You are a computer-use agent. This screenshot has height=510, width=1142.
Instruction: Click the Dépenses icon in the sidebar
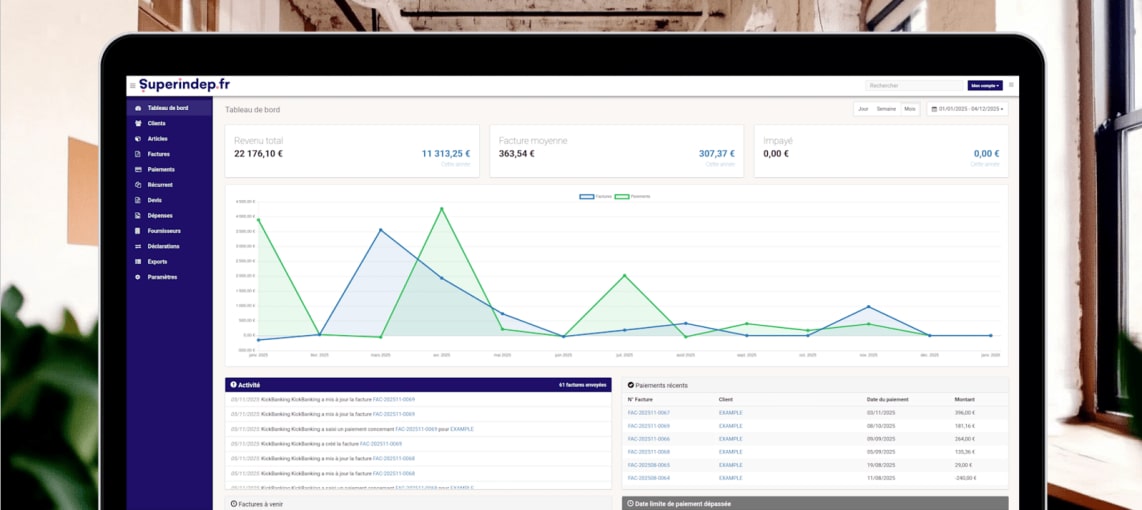click(x=138, y=216)
